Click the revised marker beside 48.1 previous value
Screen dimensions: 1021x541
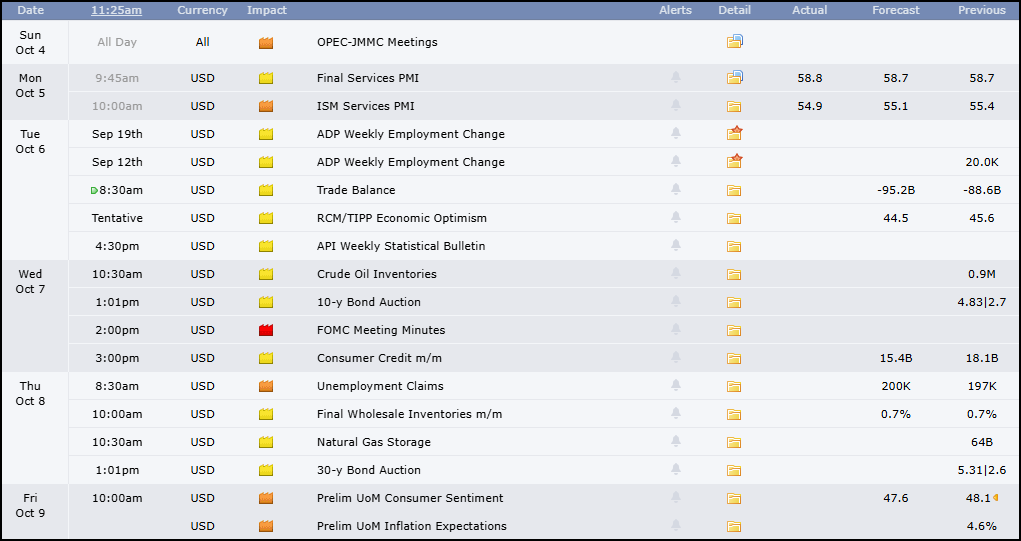pos(996,498)
